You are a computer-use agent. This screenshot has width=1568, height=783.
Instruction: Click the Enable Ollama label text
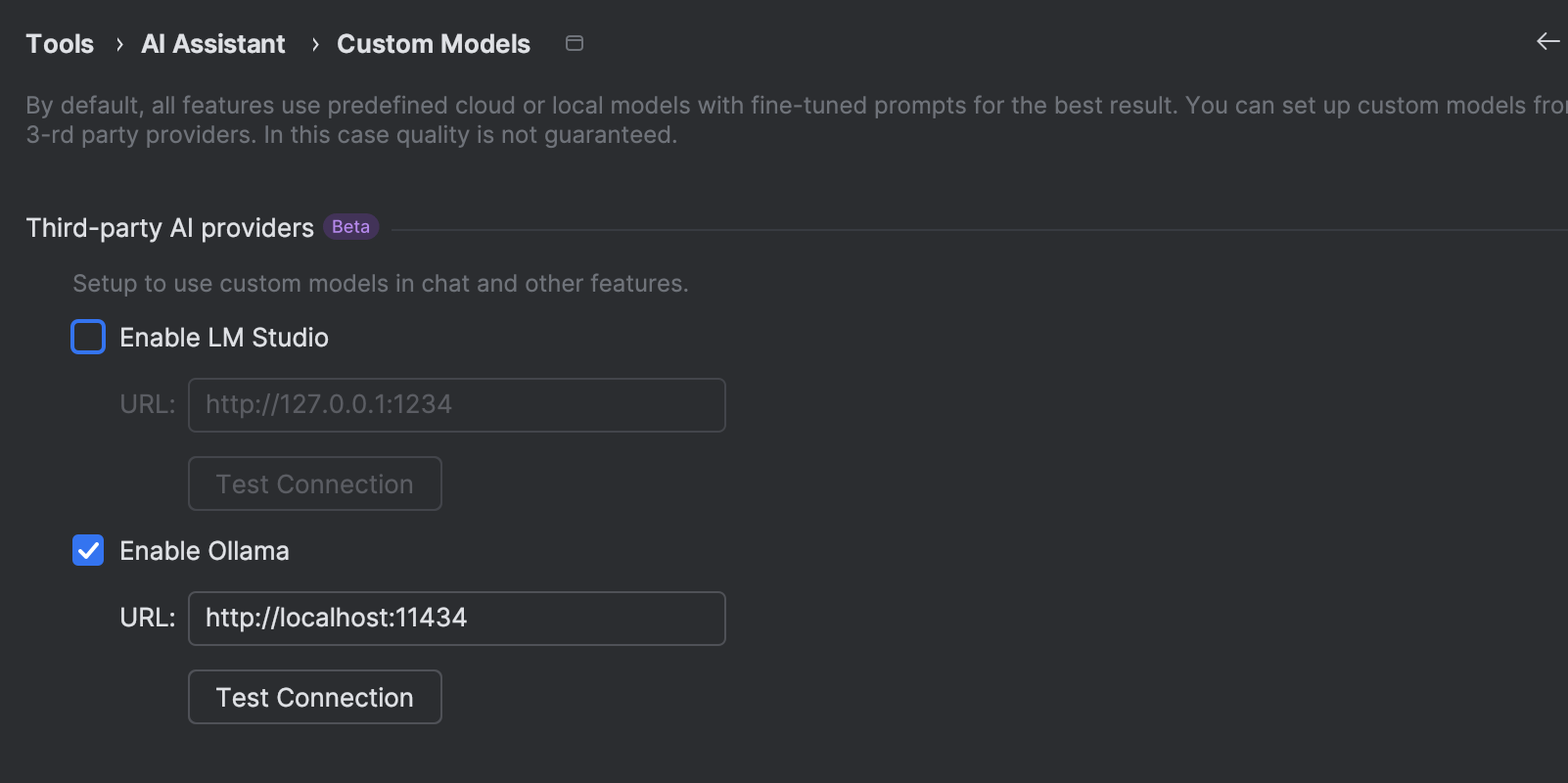[x=204, y=551]
